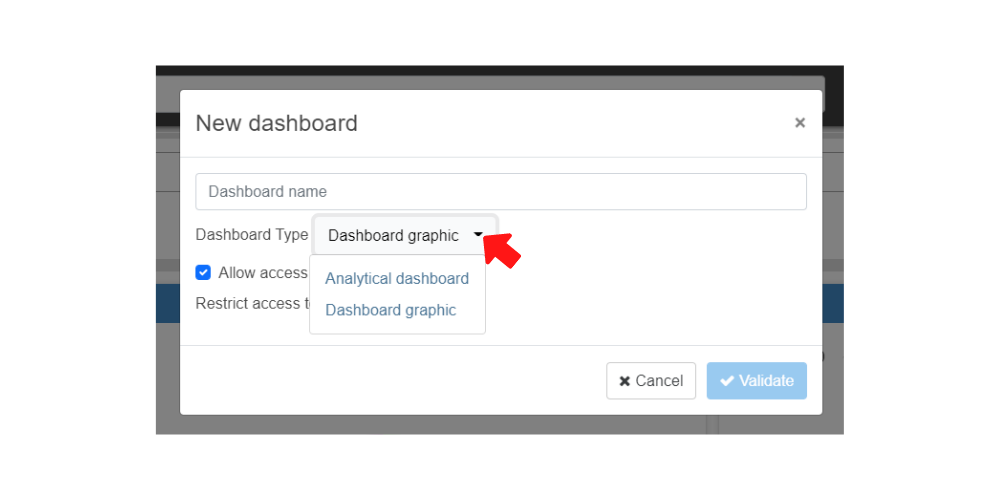
Task: Uncheck the Allow access checkbox
Action: click(203, 272)
